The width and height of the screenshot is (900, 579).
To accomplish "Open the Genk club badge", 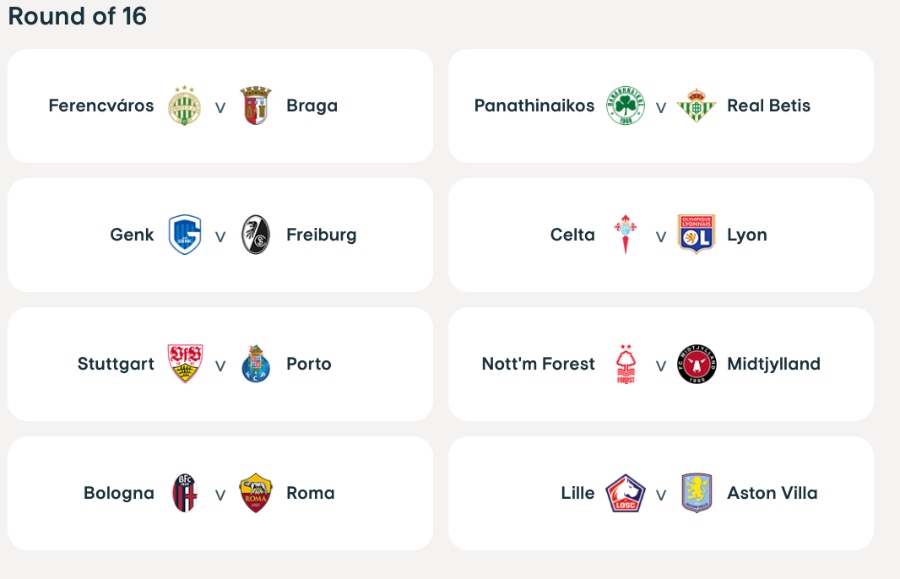I will [x=185, y=235].
